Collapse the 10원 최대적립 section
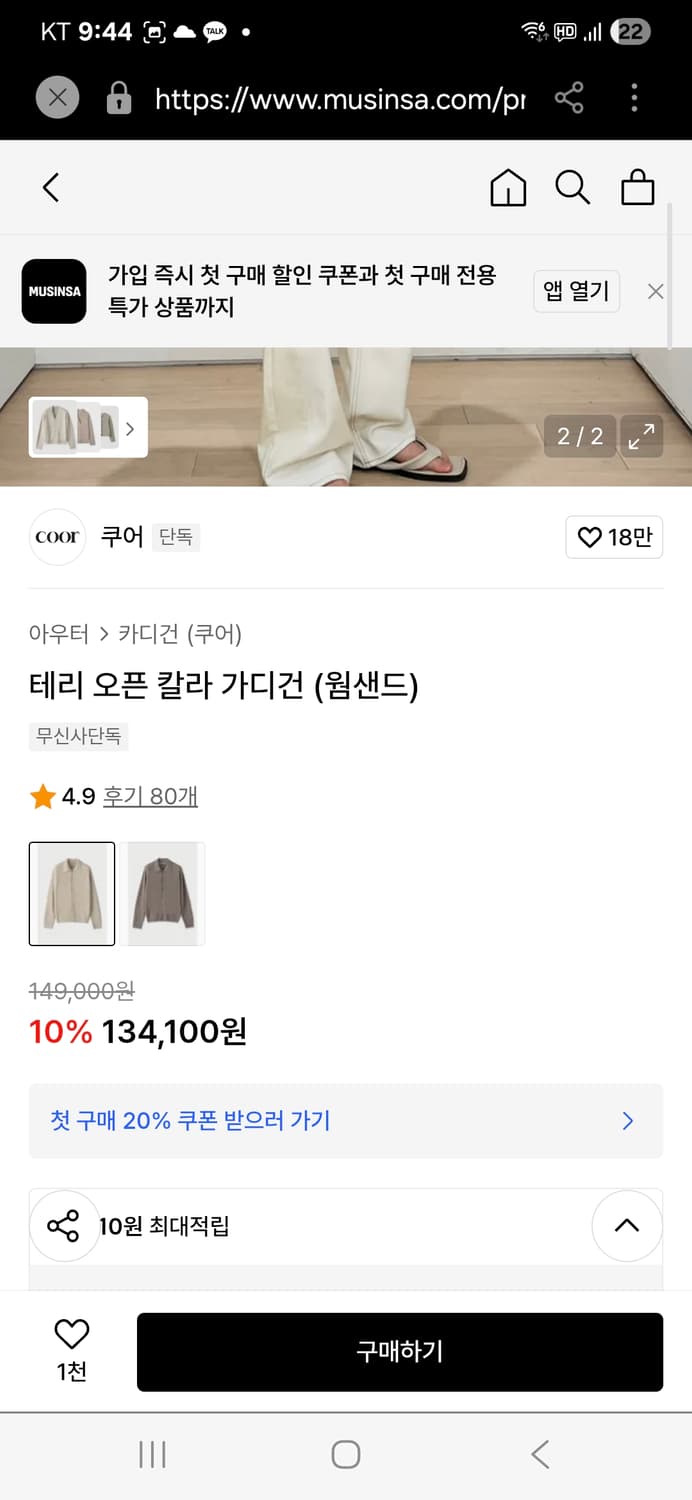Screen dimensions: 692x1500 pos(627,1226)
